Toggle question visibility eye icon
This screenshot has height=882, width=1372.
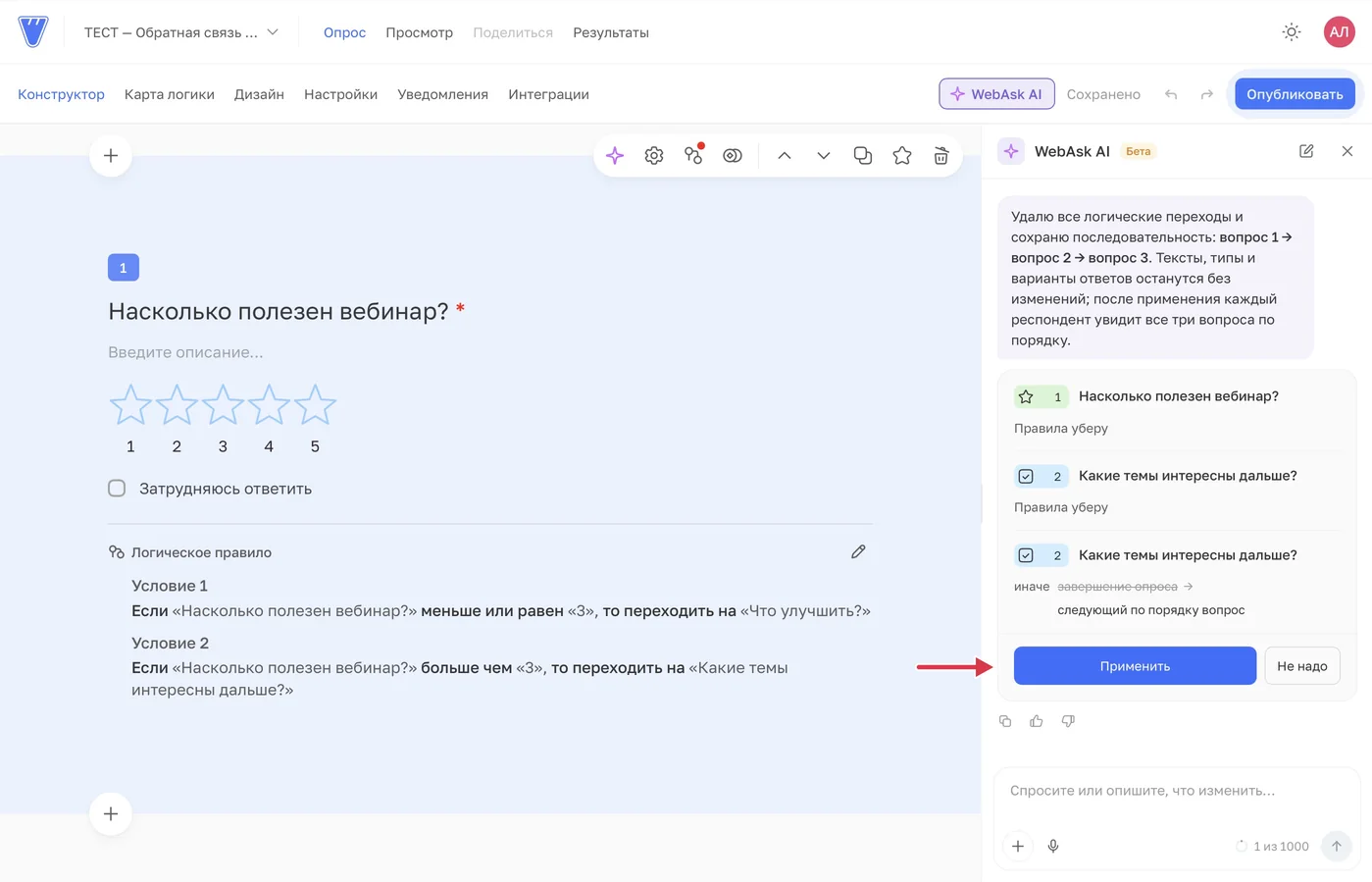[x=733, y=155]
